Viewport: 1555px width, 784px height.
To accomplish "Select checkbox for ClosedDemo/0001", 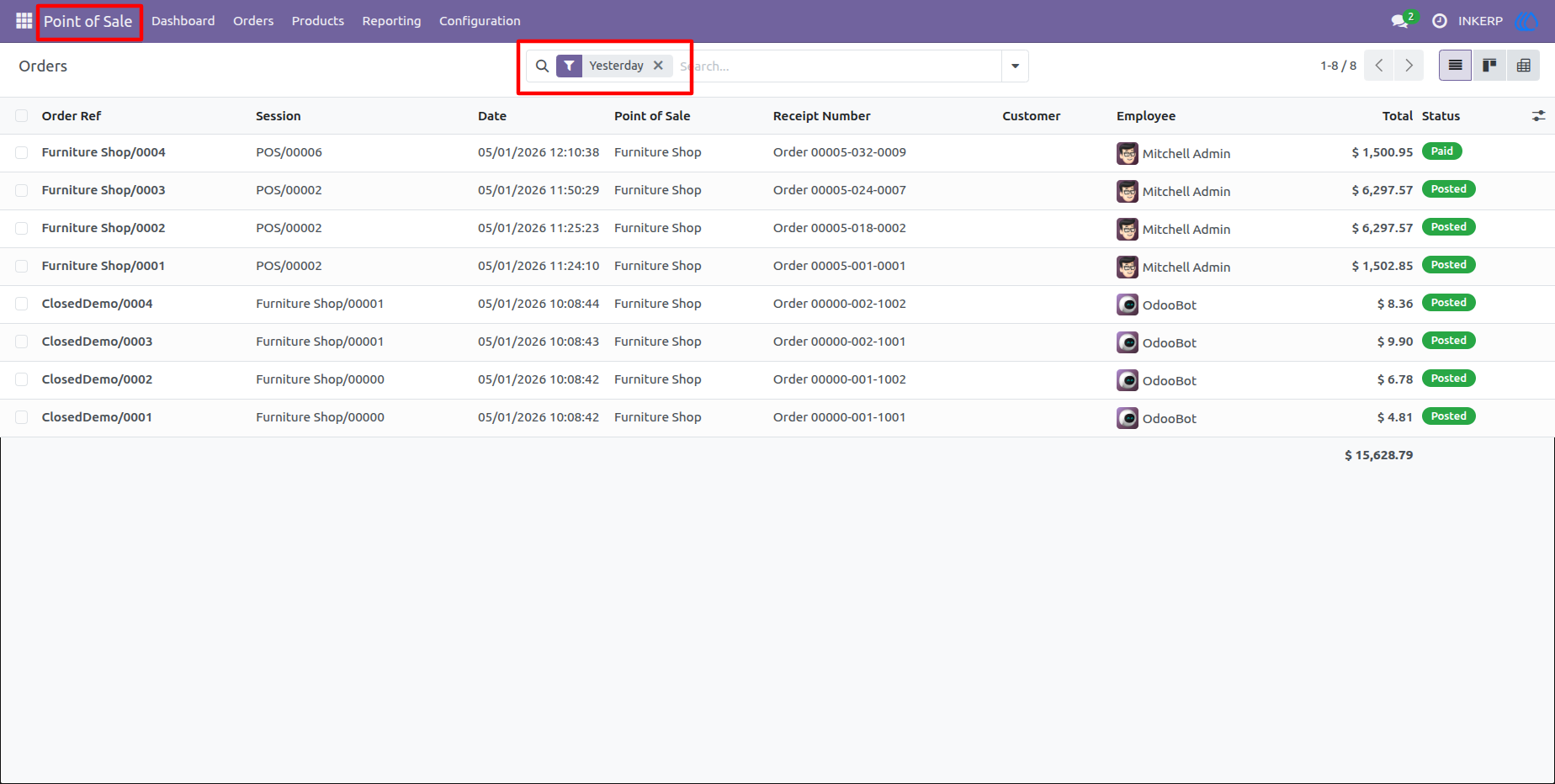I will tap(22, 418).
